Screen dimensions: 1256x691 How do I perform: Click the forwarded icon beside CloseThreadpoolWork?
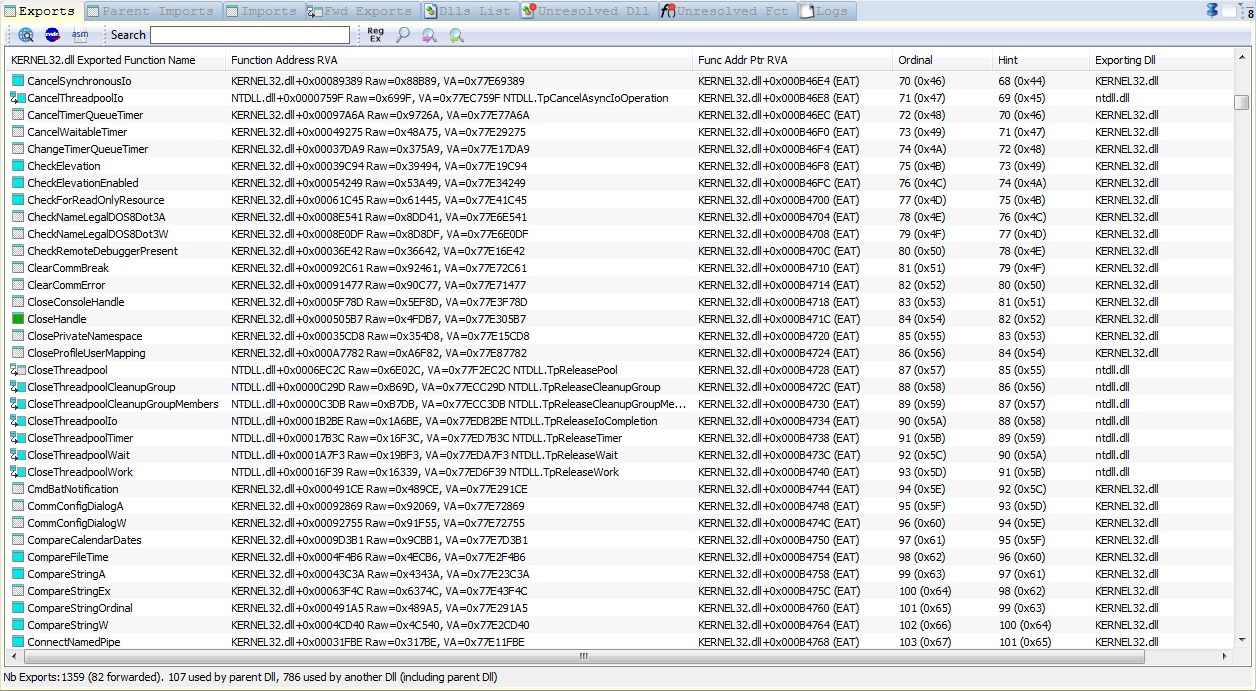(17, 472)
